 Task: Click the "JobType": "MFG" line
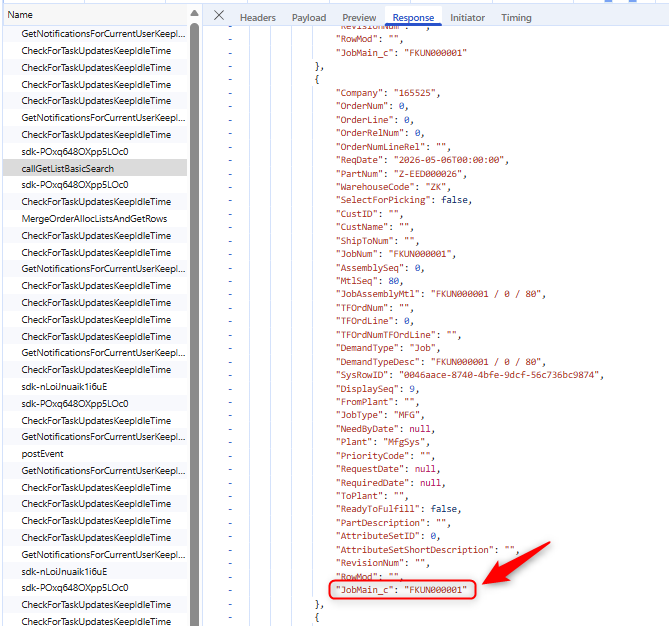pyautogui.click(x=380, y=415)
